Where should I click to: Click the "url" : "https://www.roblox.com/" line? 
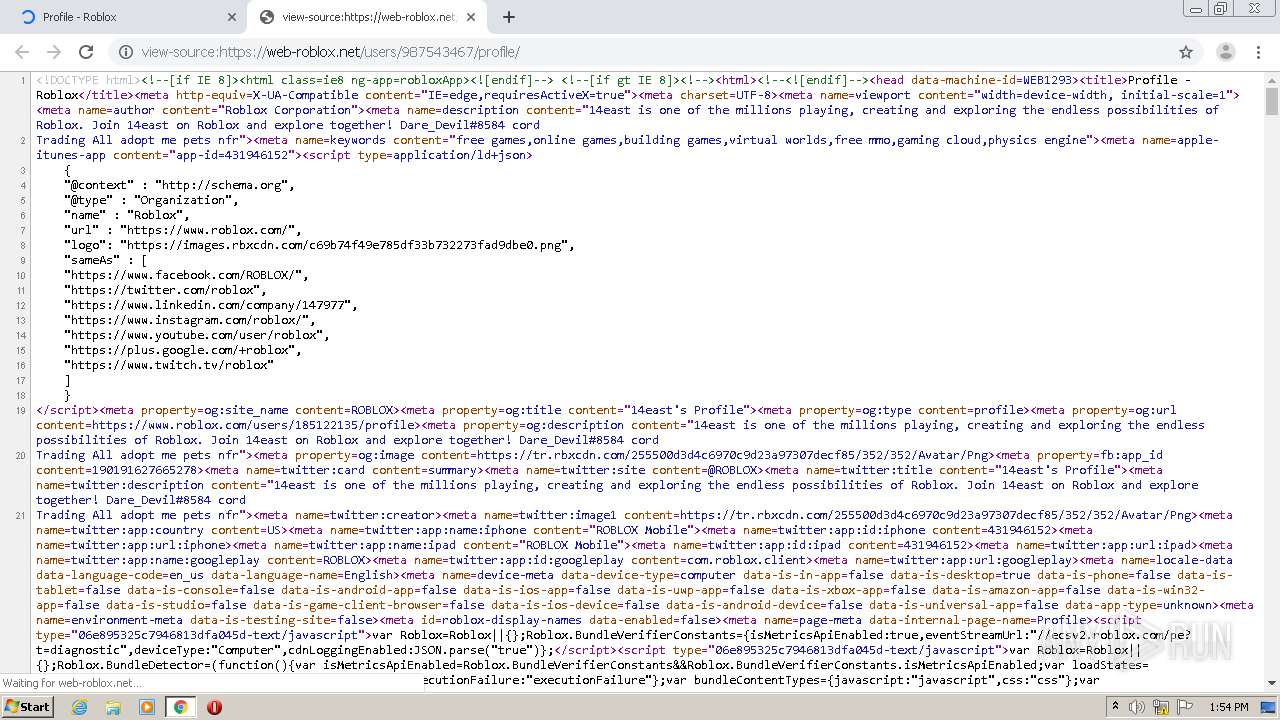(x=182, y=230)
